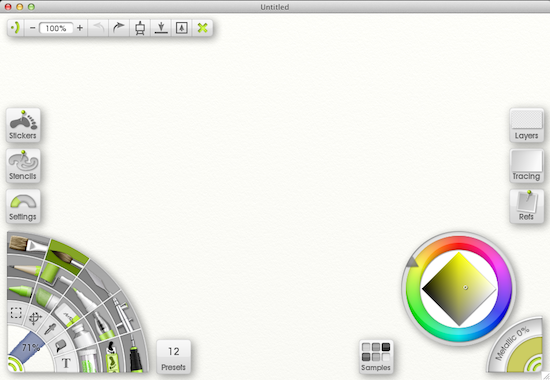Open the Layers panel
Screen dimensions: 550x380
[x=526, y=125]
